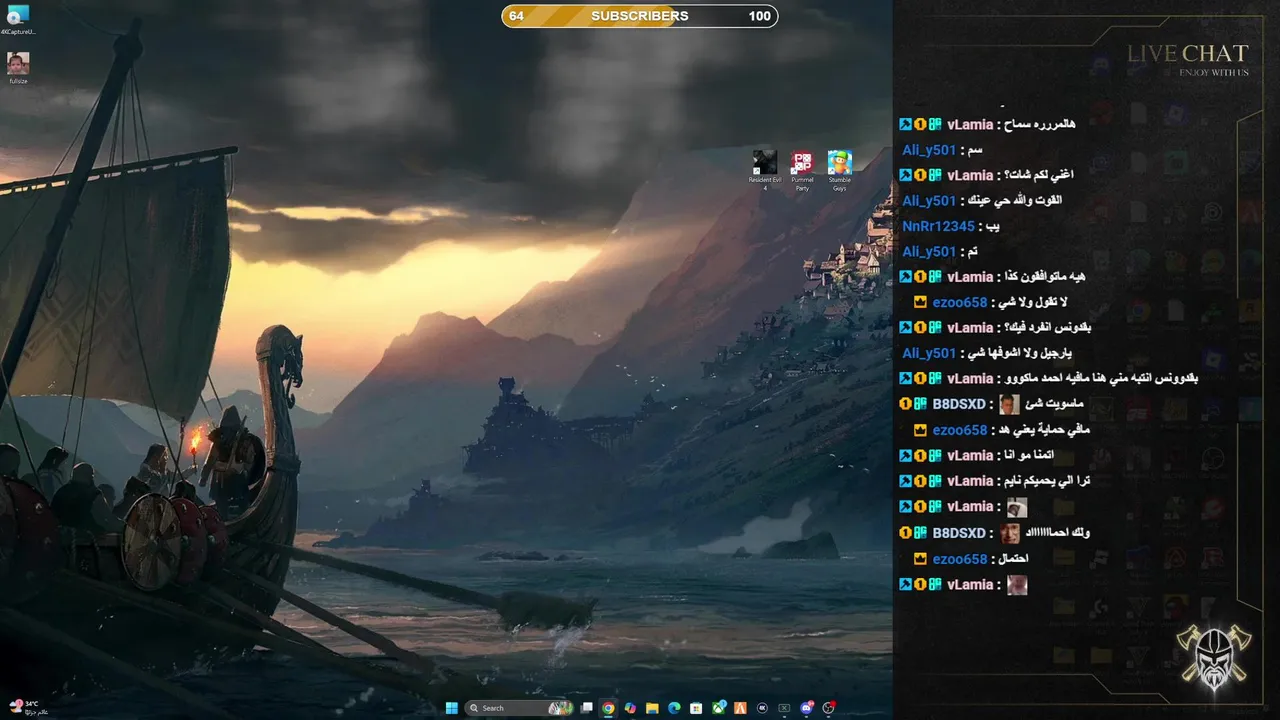Launch Pummel Party desktop shortcut

(802, 170)
